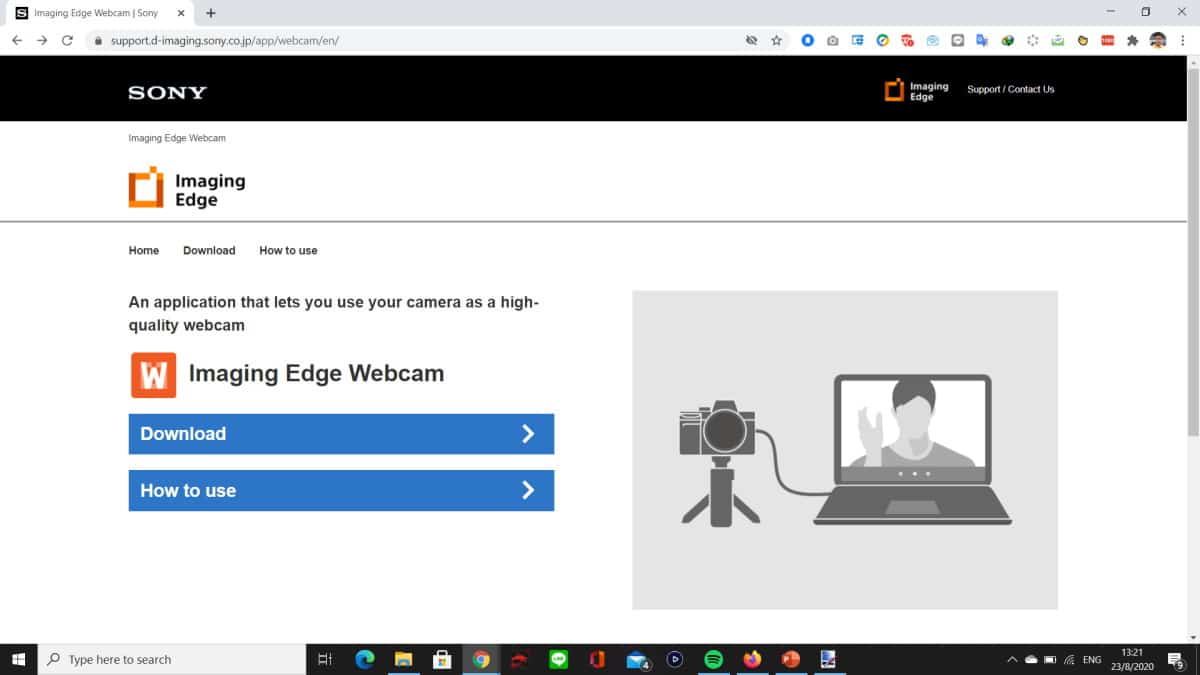Open a new browser tab
The width and height of the screenshot is (1200, 675).
point(211,13)
